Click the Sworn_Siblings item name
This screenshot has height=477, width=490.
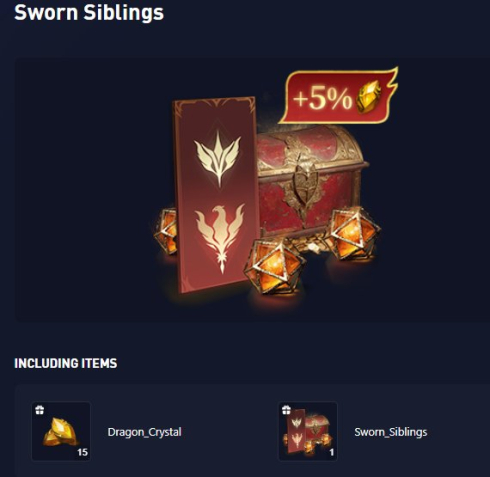click(x=391, y=432)
